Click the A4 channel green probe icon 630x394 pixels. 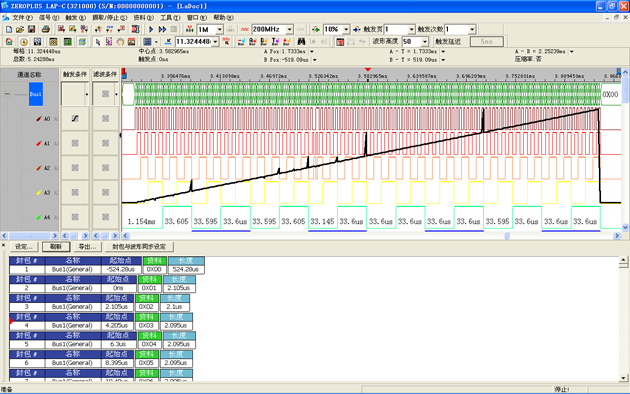(x=39, y=217)
